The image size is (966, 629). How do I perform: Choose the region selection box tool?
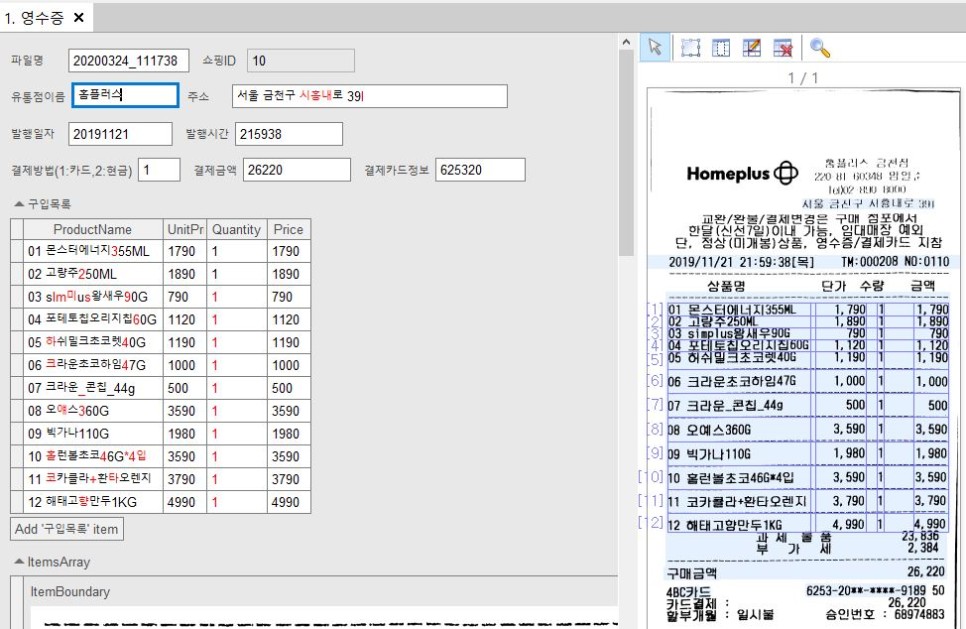coord(690,47)
